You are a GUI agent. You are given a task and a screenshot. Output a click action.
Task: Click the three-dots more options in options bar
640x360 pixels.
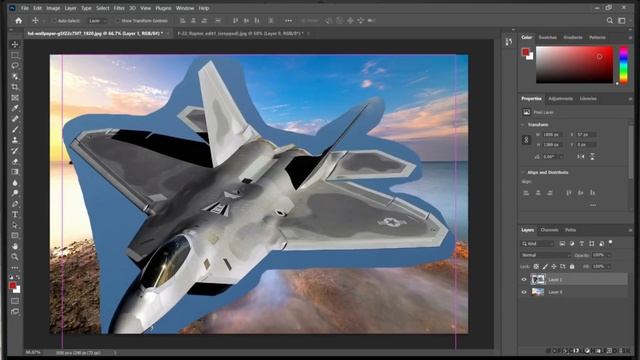point(289,20)
